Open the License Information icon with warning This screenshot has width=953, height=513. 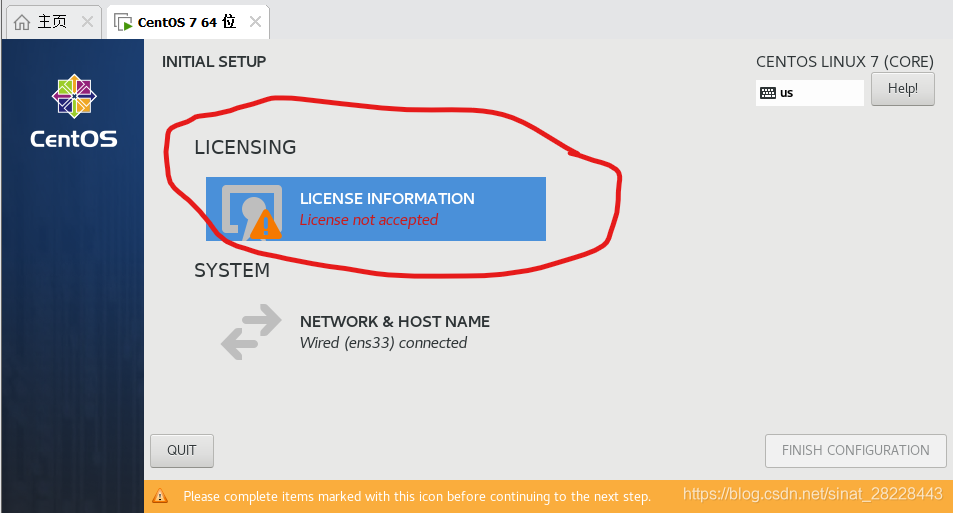pos(252,212)
